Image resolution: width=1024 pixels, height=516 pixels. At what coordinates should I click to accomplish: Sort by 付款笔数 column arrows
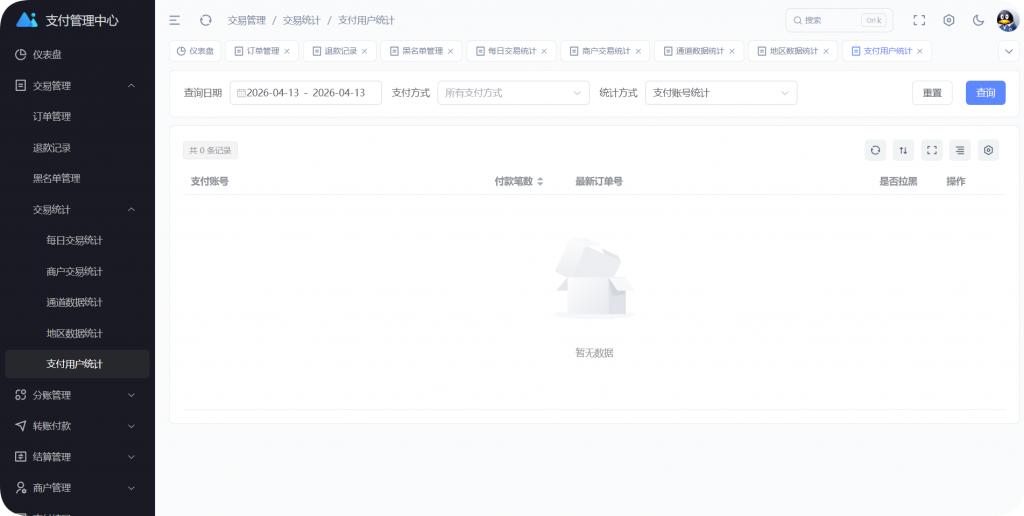tap(540, 182)
